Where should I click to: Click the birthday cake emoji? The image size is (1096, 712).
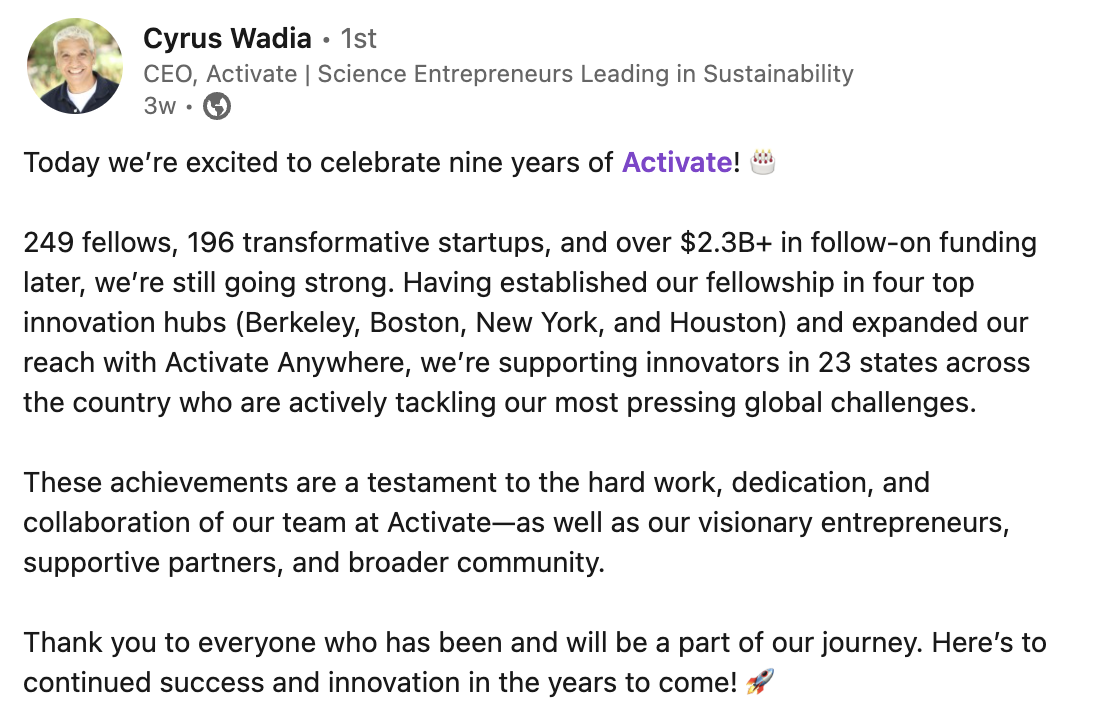coord(762,161)
